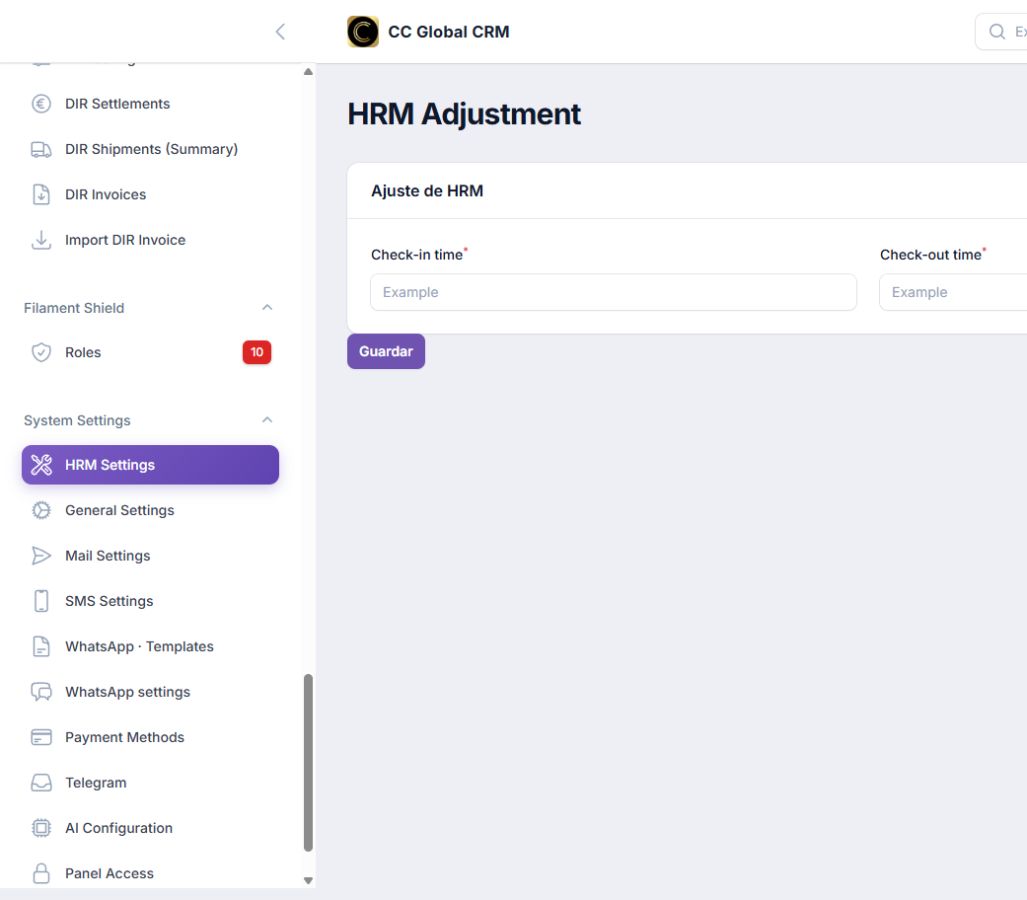Click the lock icon beside Panel Access
The height and width of the screenshot is (900, 1027).
[x=41, y=873]
